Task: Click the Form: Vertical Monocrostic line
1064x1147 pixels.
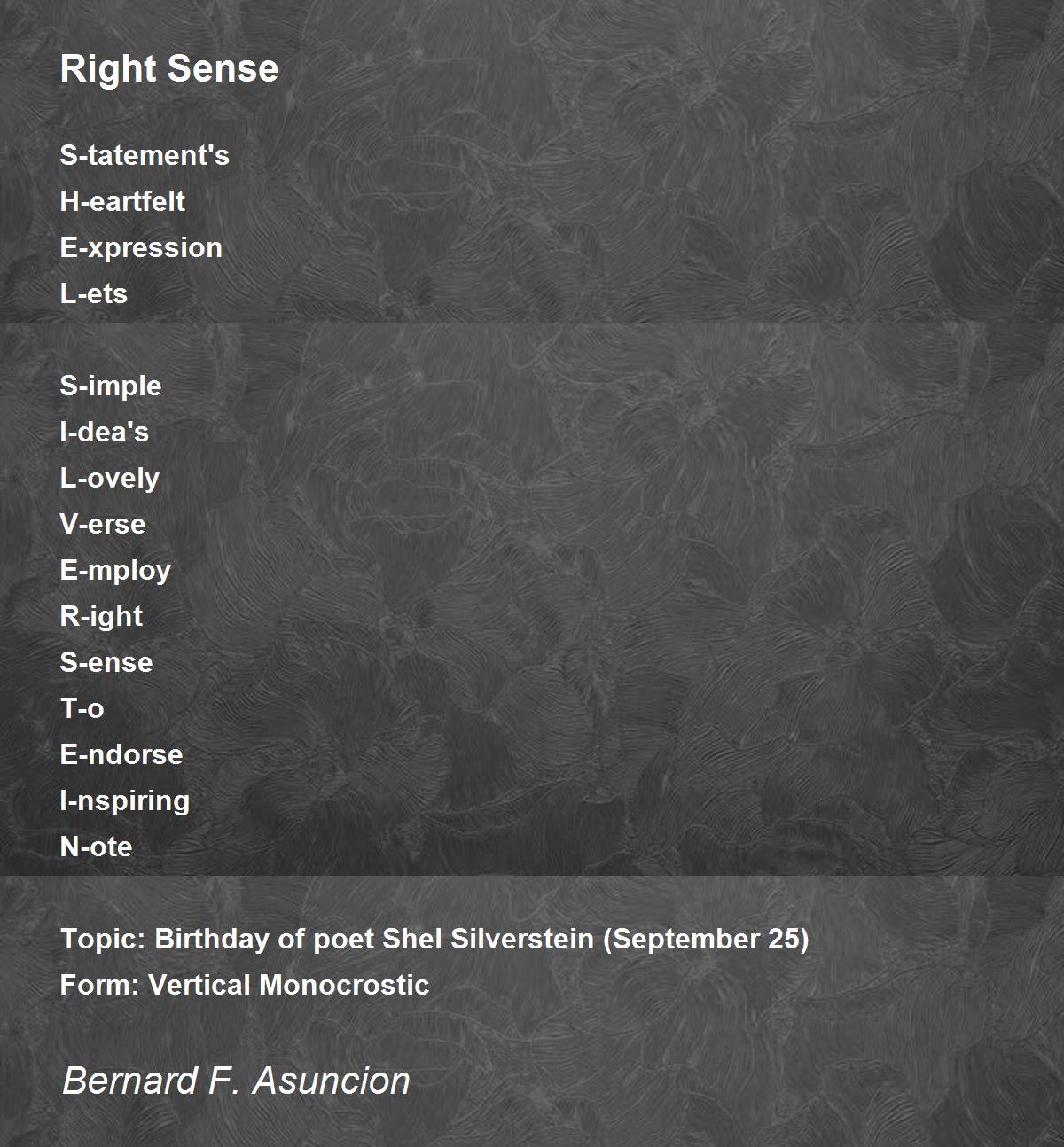Action: [x=245, y=985]
